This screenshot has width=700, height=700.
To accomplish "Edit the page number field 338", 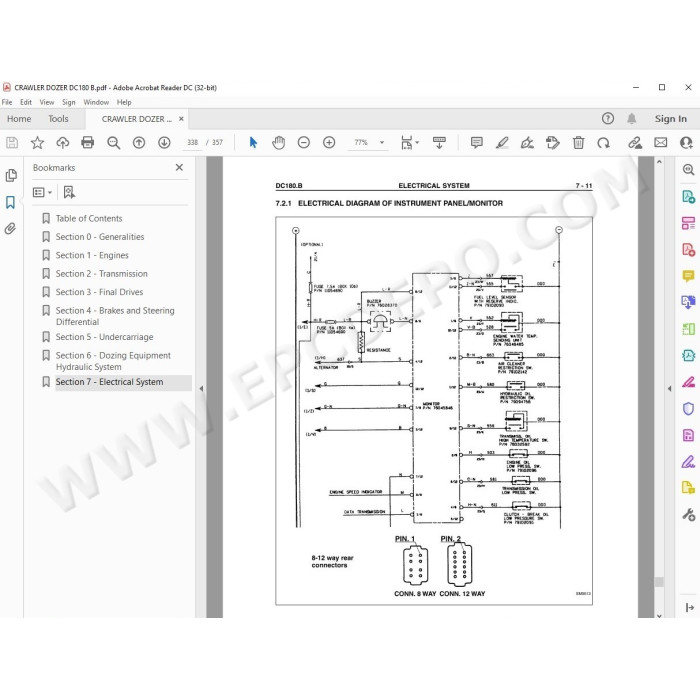I will (192, 142).
